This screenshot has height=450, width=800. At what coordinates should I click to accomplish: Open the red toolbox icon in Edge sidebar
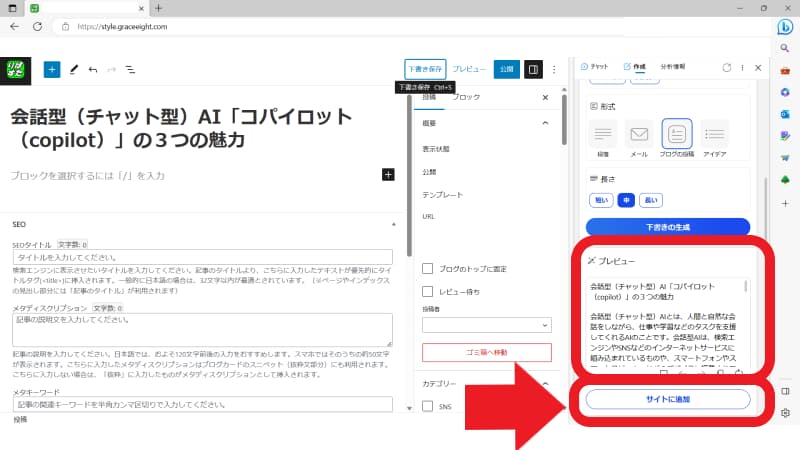tap(785, 70)
